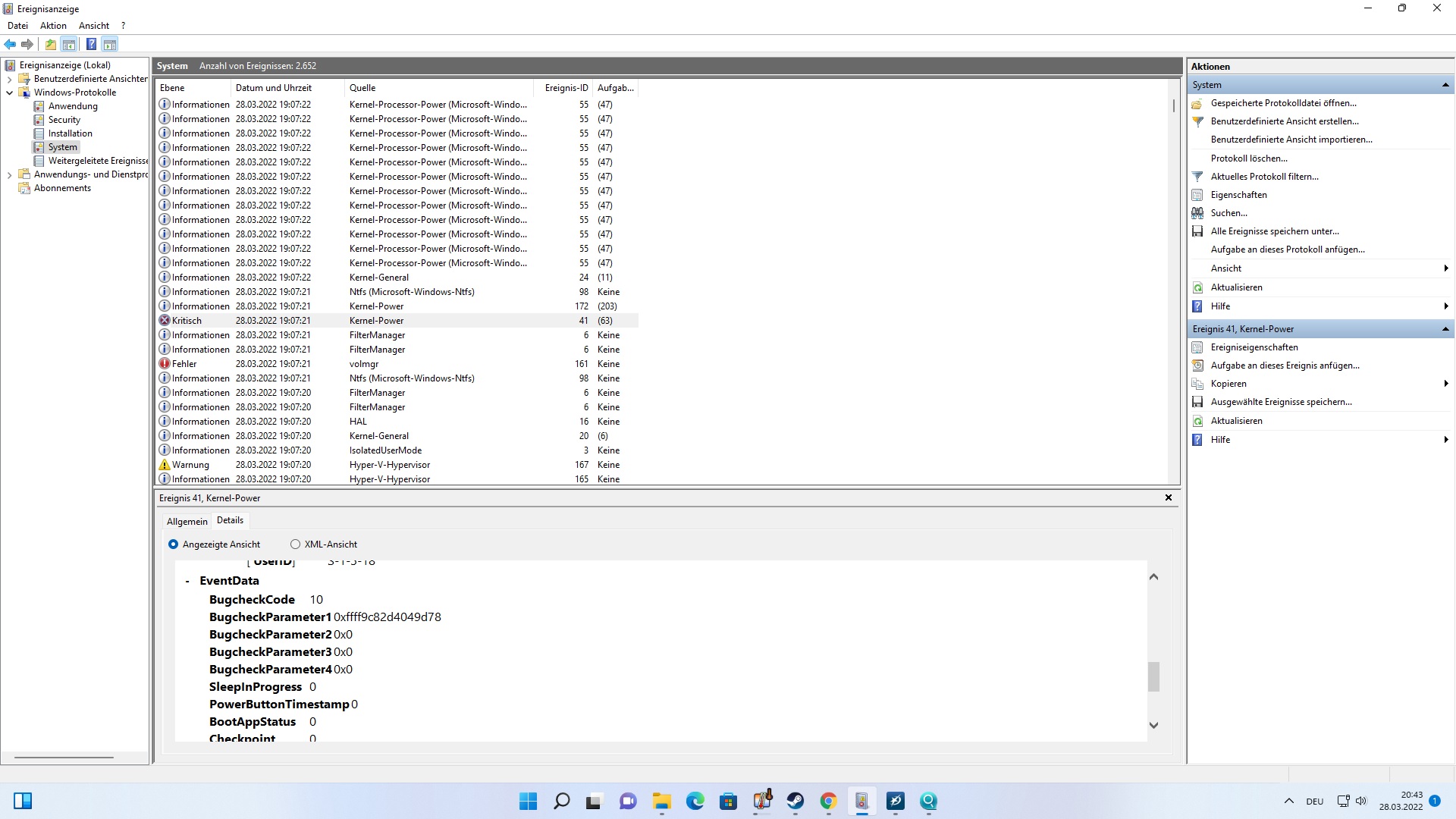Click the details pane vertical scrollbar thumb
1456x819 pixels.
click(x=1153, y=676)
